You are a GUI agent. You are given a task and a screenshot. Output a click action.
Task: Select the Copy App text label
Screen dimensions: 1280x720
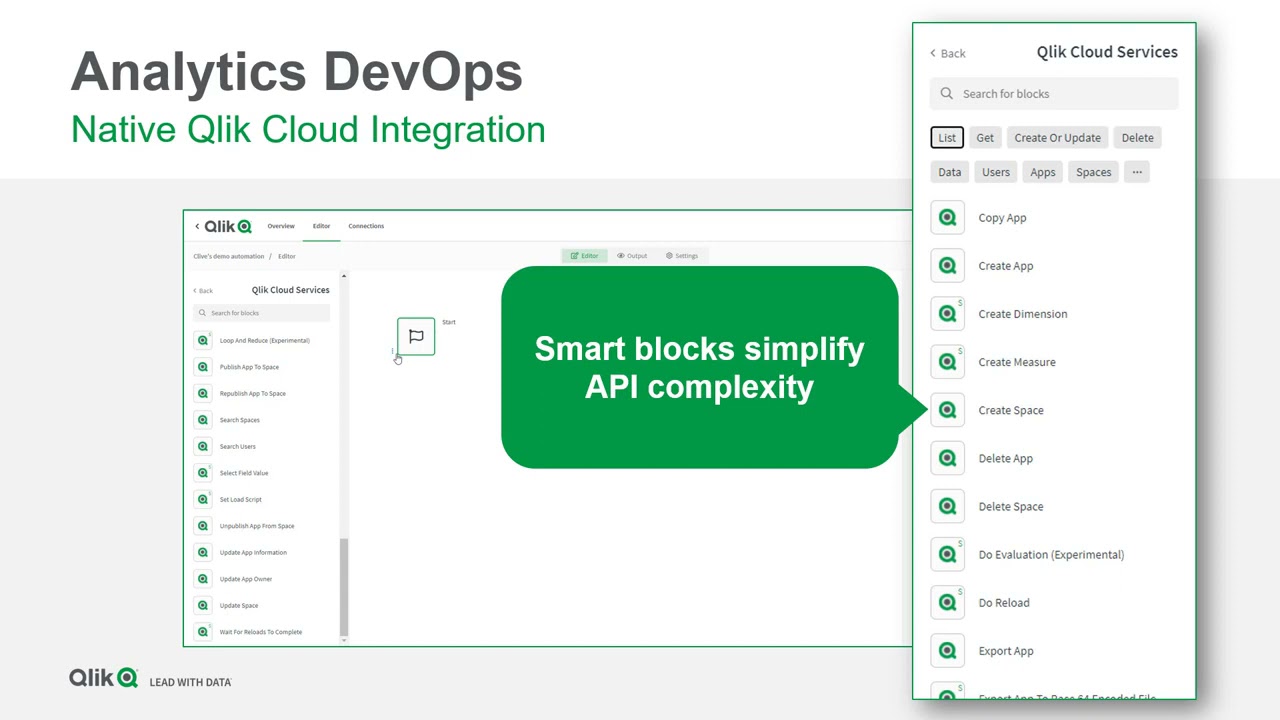[x=1002, y=218]
